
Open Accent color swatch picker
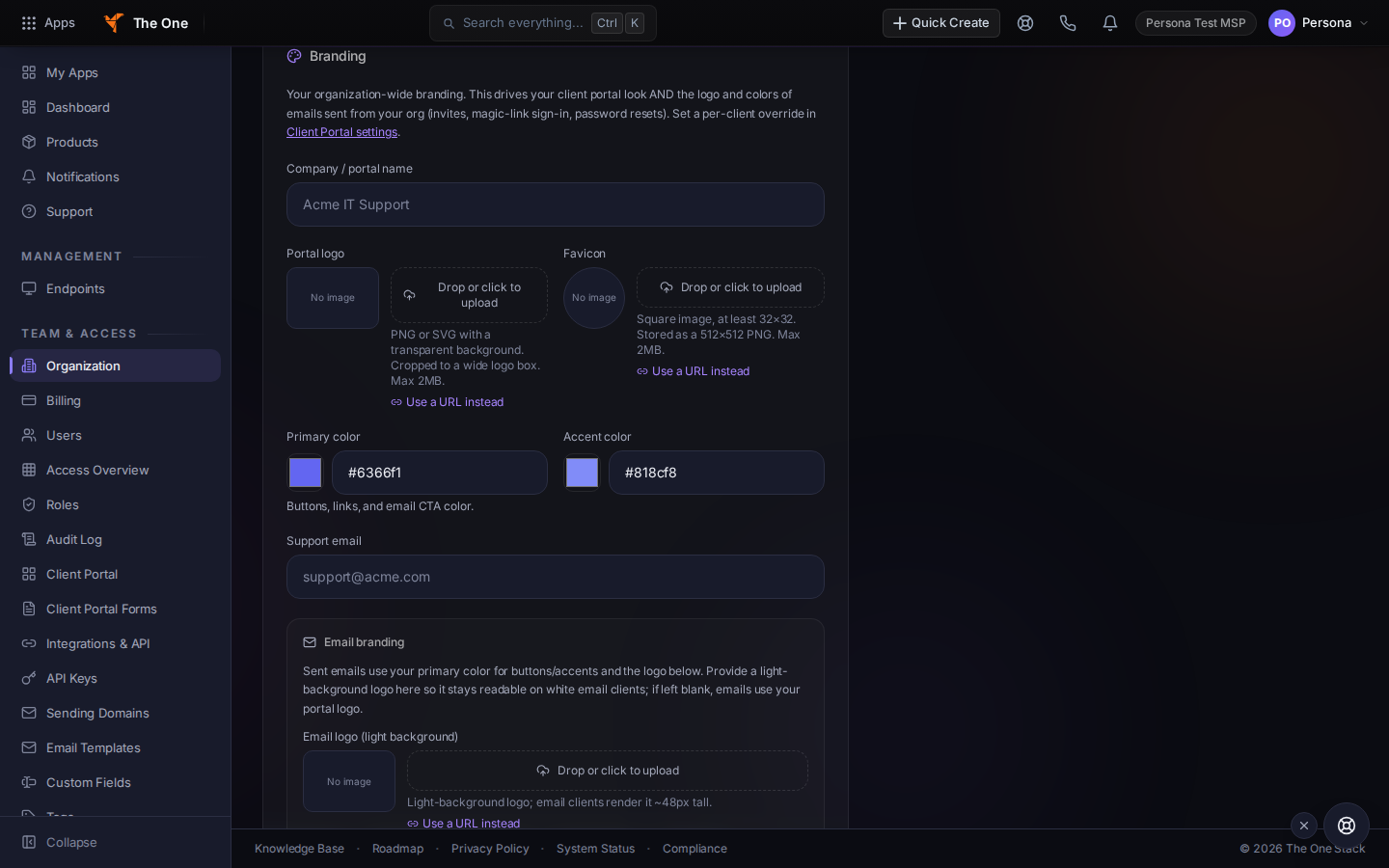[582, 473]
